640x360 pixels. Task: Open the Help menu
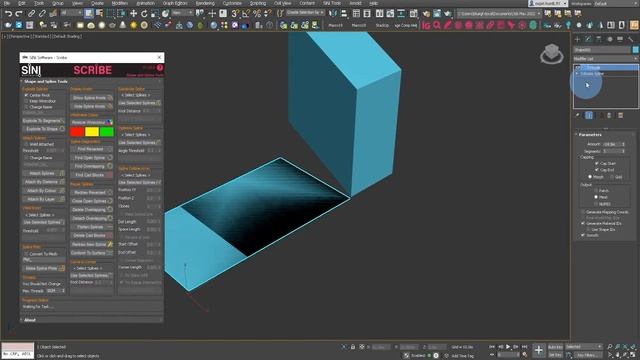pos(373,3)
